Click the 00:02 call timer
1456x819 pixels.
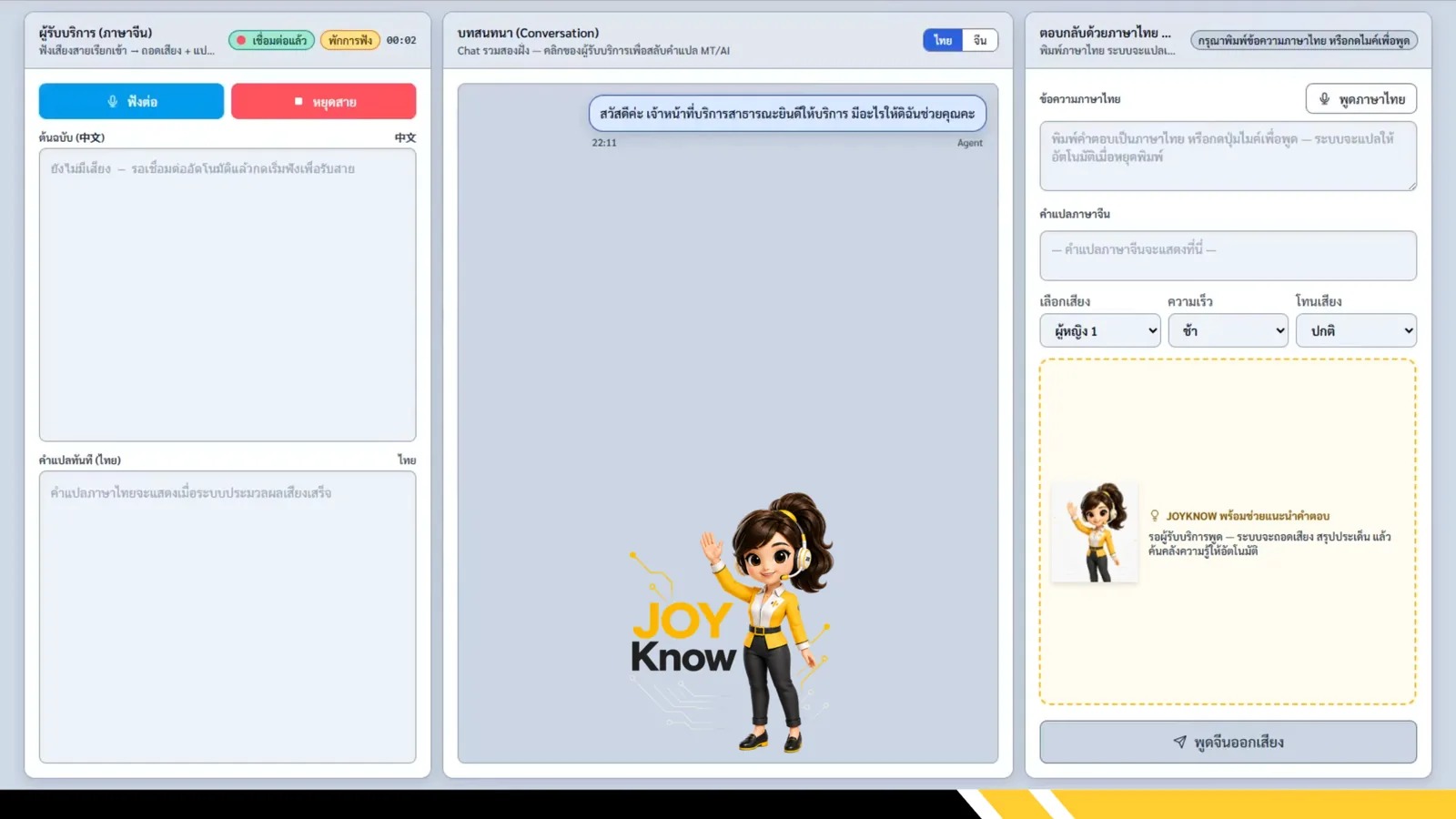click(x=401, y=40)
